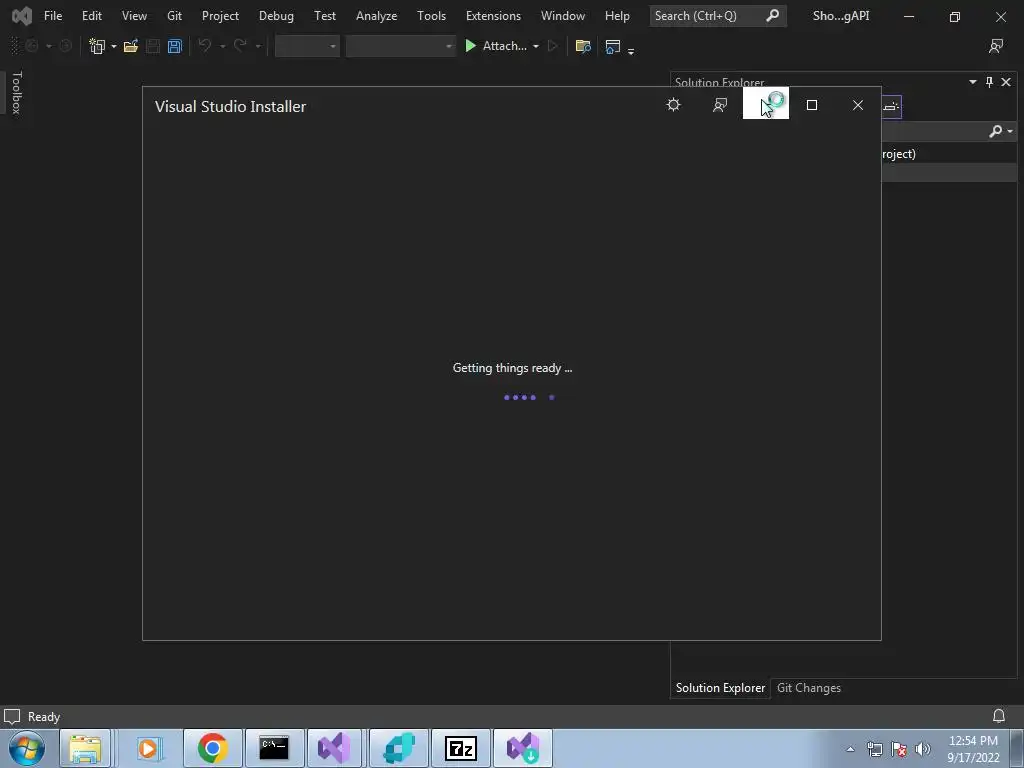
Task: Click the Navigate Forward toolbar icon
Action: click(65, 46)
